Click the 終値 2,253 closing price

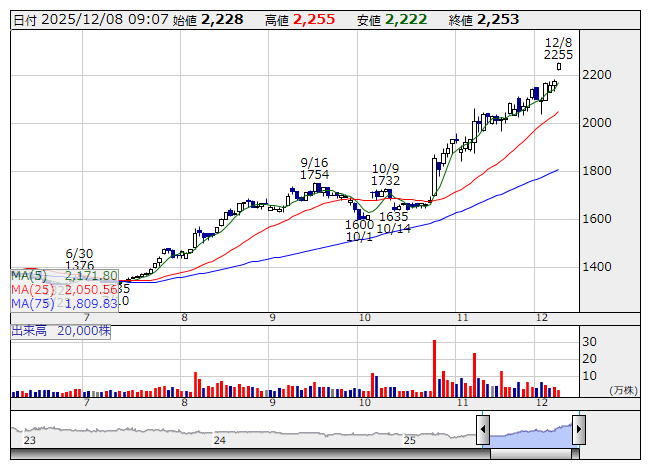click(x=484, y=20)
